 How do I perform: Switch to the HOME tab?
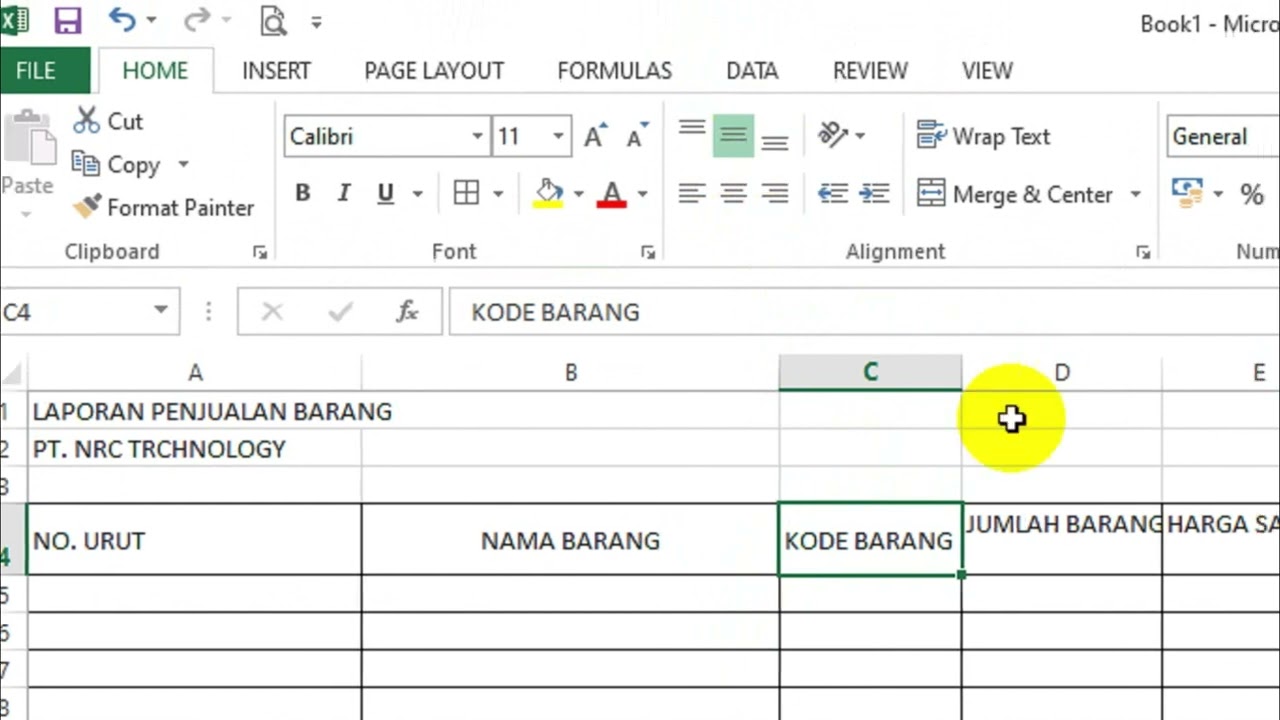pyautogui.click(x=155, y=71)
